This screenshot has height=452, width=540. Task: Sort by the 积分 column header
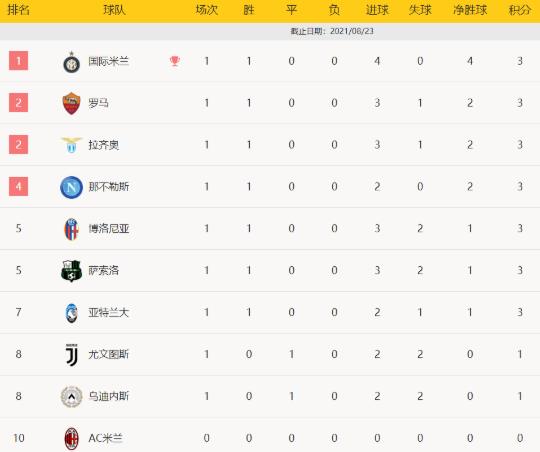pyautogui.click(x=520, y=10)
